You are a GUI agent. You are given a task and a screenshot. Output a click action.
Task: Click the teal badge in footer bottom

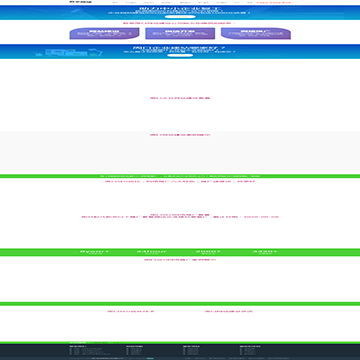click(150, 358)
